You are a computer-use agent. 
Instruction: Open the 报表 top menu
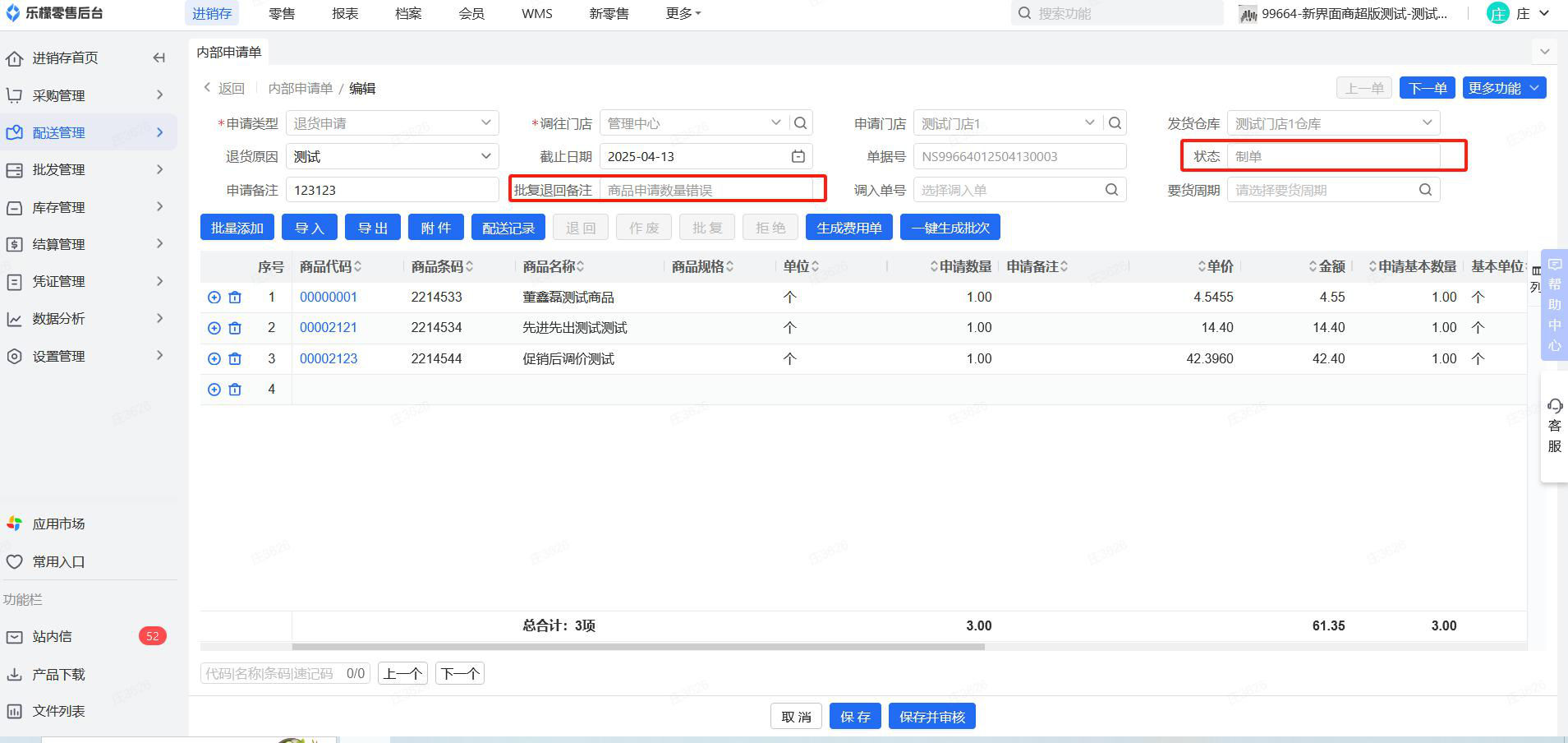tap(345, 13)
